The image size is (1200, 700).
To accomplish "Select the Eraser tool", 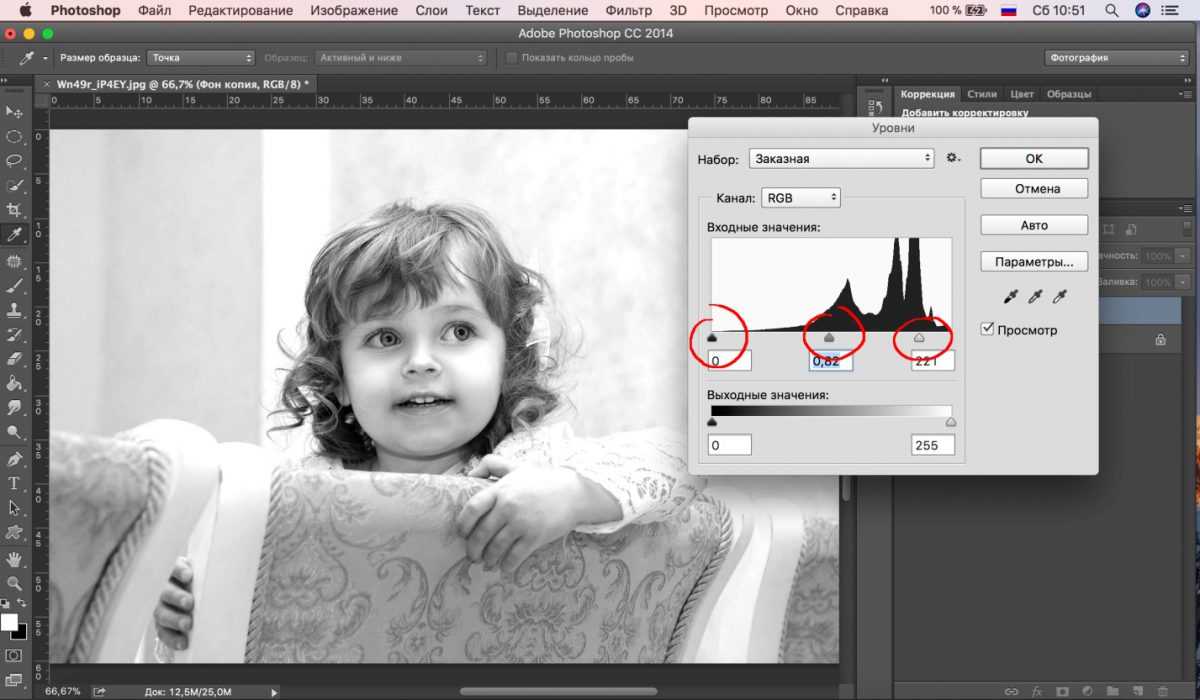I will tap(14, 359).
